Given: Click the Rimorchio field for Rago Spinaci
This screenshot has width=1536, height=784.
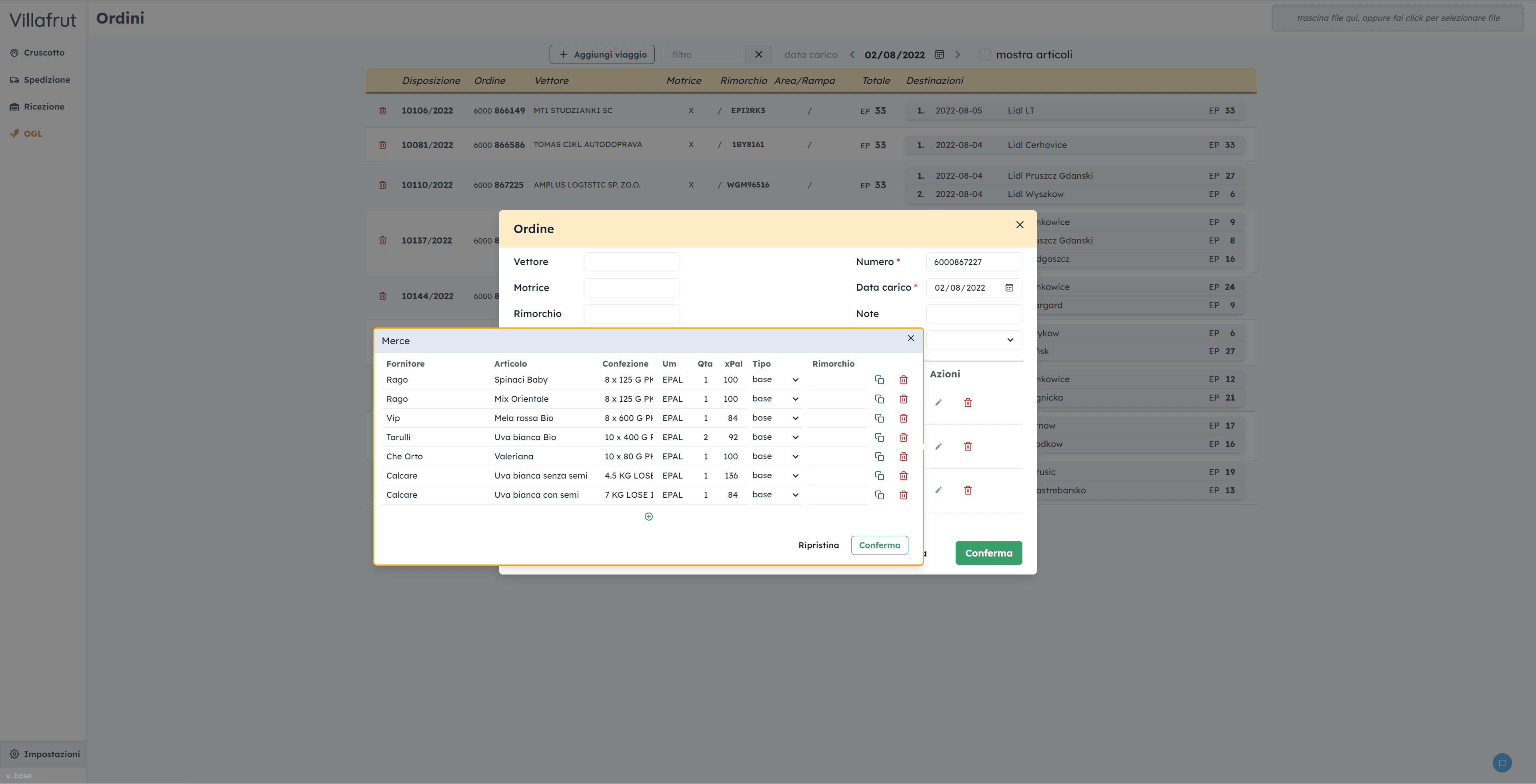Looking at the screenshot, I should pos(837,380).
